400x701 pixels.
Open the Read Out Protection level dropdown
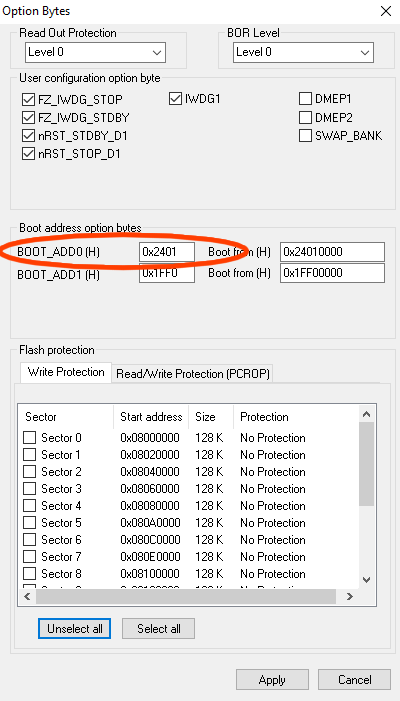click(x=95, y=52)
